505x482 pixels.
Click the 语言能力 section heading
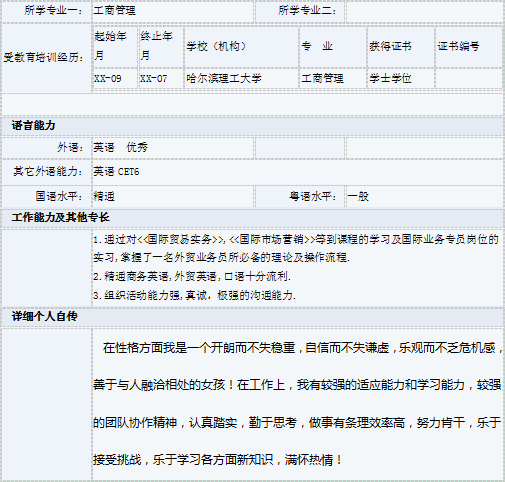[x=33, y=126]
